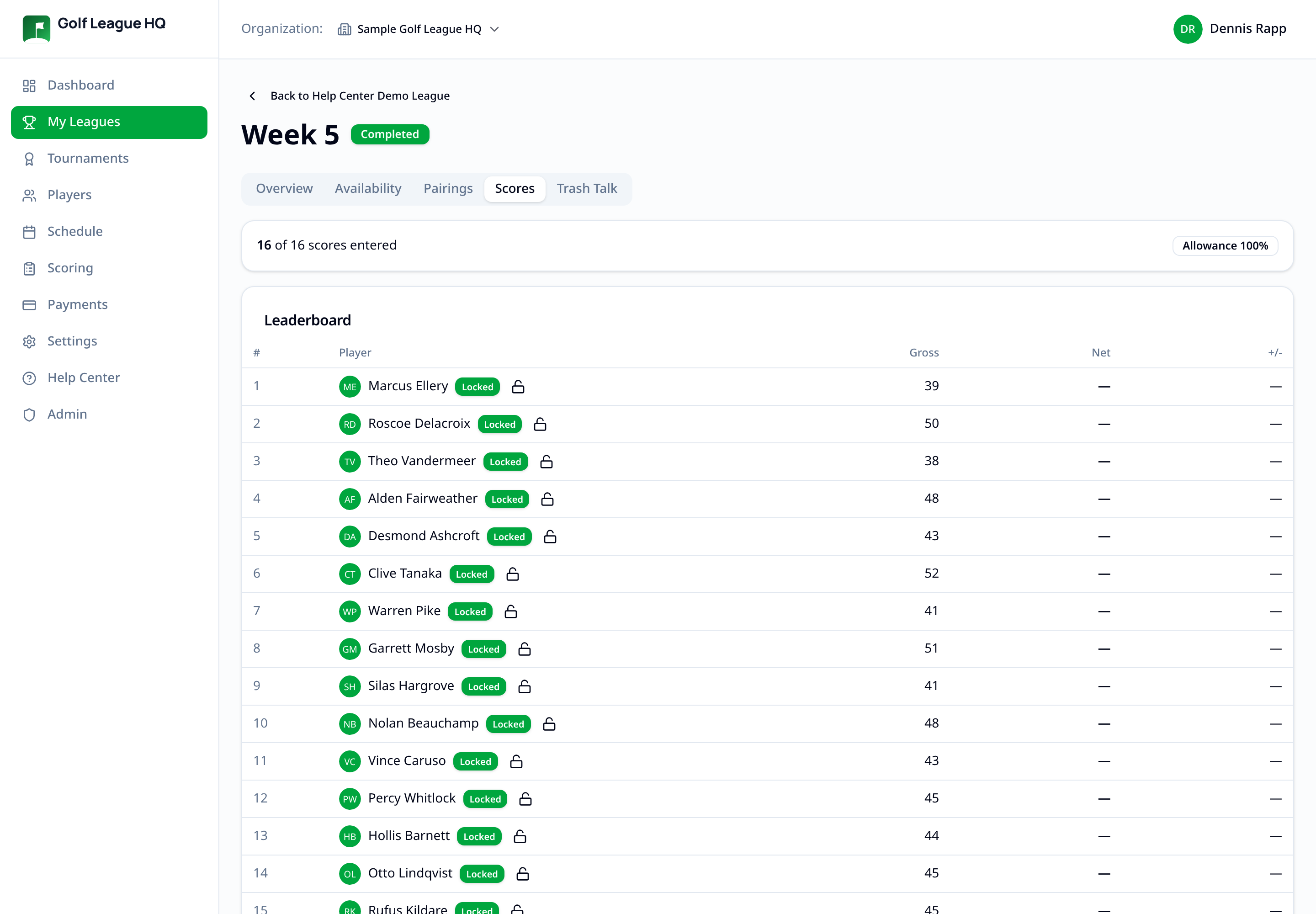
Task: Open Dennis Rapp user menu
Action: [x=1230, y=29]
